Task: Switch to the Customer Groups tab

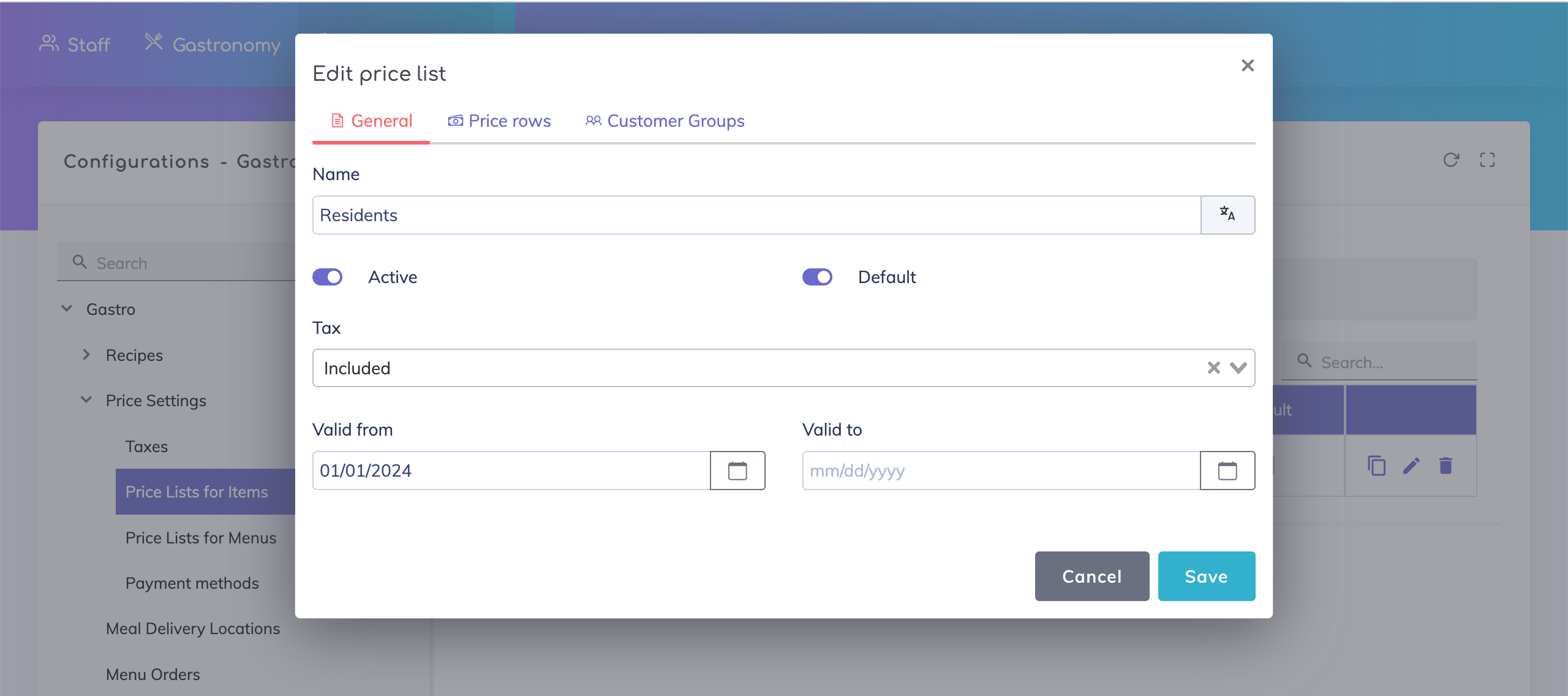Action: click(x=665, y=121)
